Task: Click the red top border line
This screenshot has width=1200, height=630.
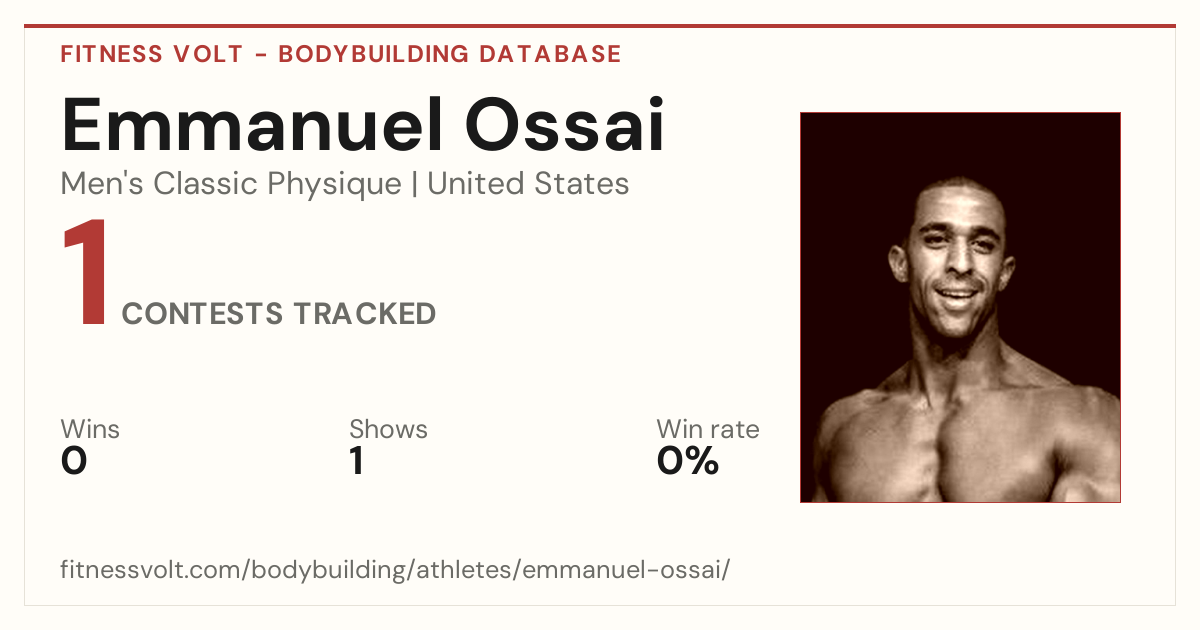Action: pos(600,26)
